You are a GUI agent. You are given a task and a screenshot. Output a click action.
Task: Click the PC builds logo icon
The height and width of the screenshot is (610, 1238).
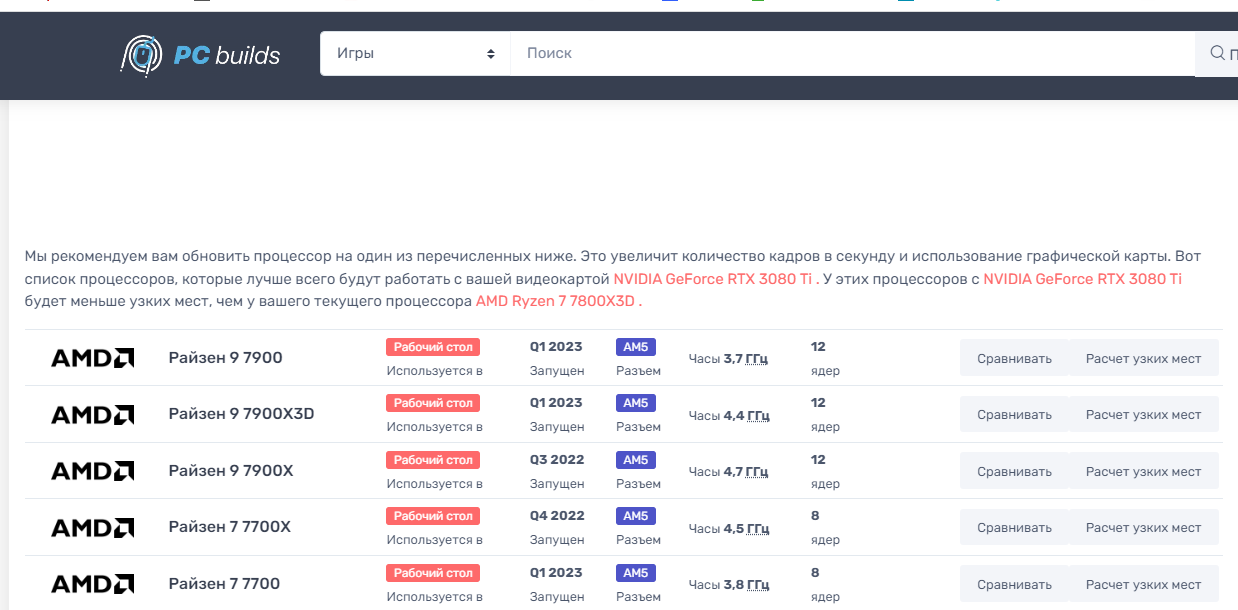(141, 55)
